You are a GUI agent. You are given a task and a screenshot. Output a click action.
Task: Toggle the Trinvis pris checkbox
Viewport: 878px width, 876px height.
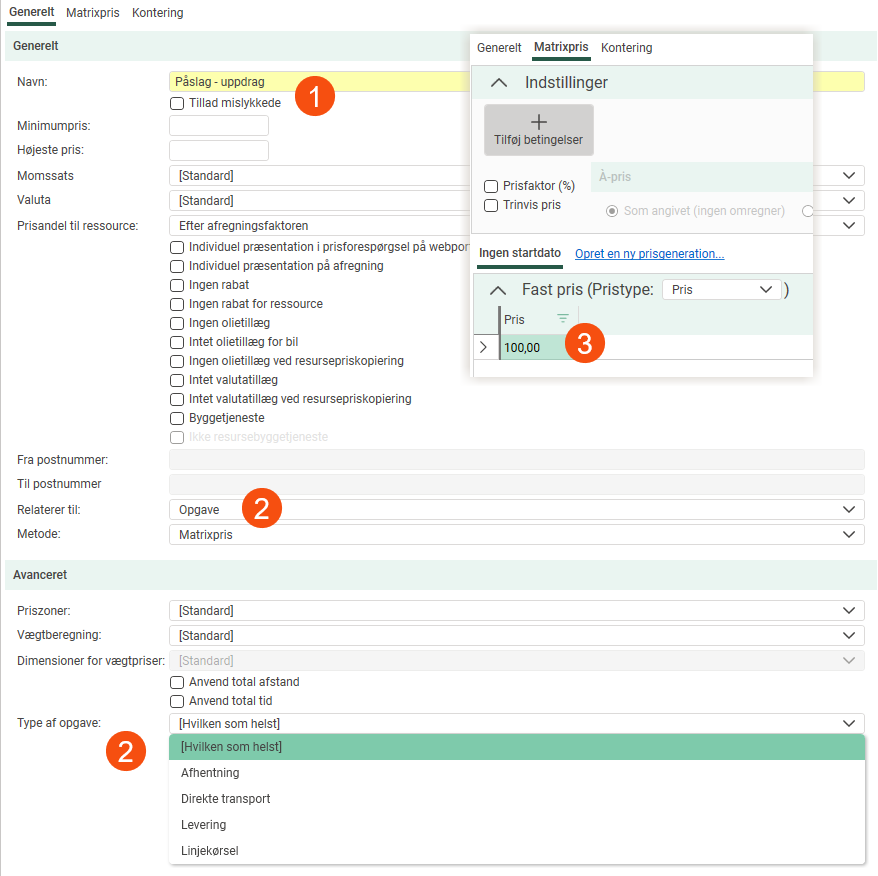491,205
